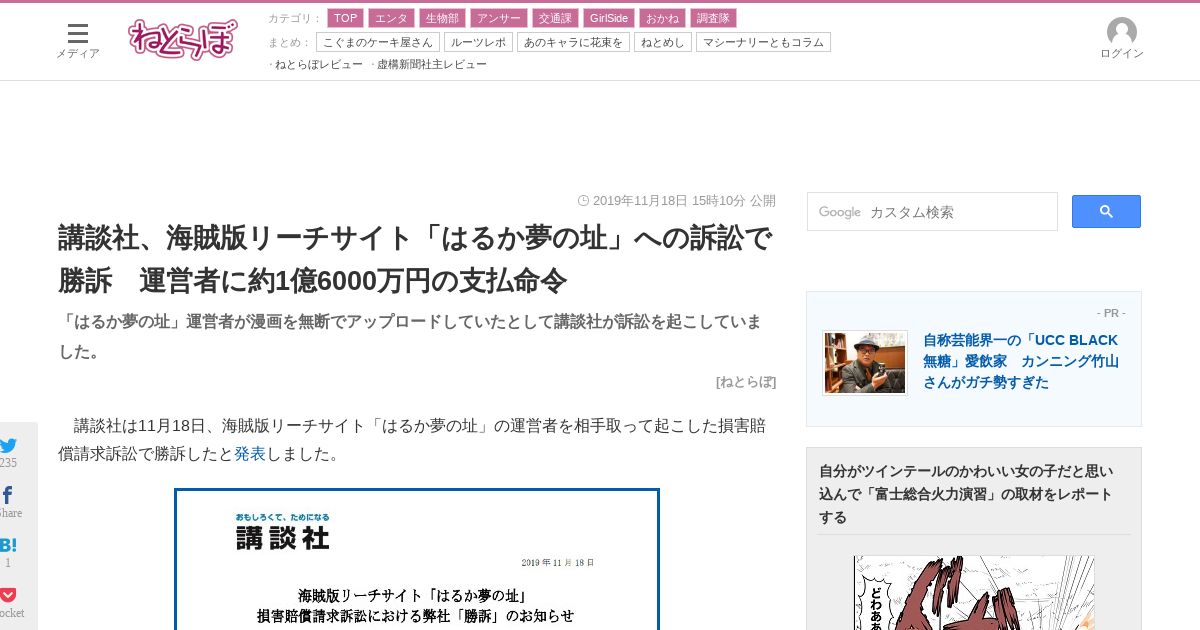This screenshot has height=630, width=1200.
Task: Enlarge the 講談社 press release image
Action: (417, 559)
